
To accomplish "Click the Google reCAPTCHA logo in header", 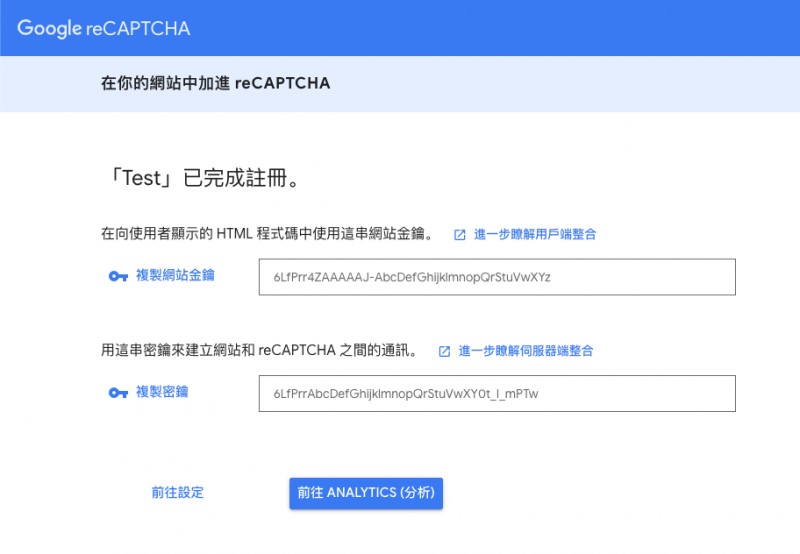I will tap(104, 28).
